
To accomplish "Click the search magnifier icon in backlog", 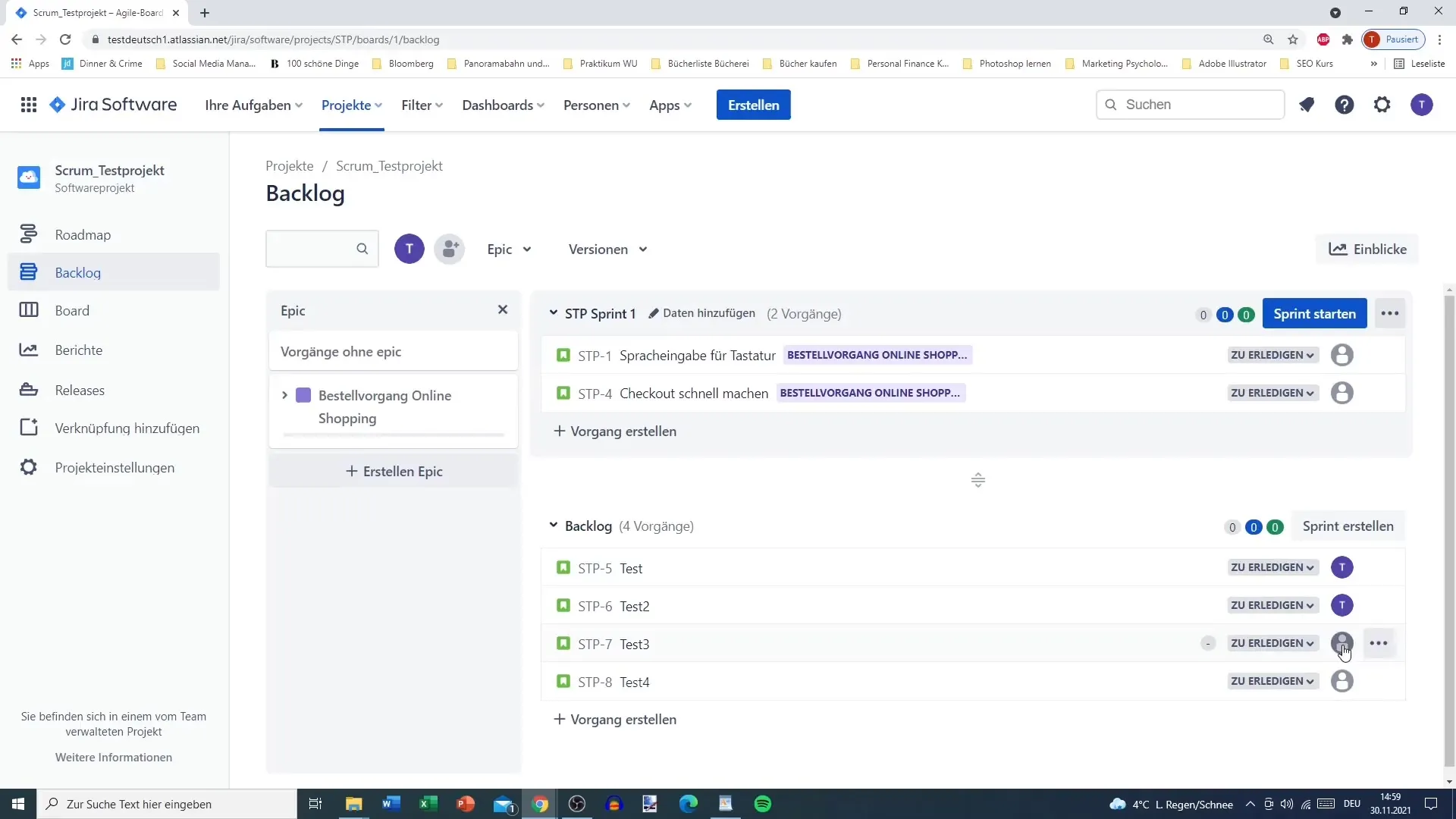I will (x=362, y=249).
